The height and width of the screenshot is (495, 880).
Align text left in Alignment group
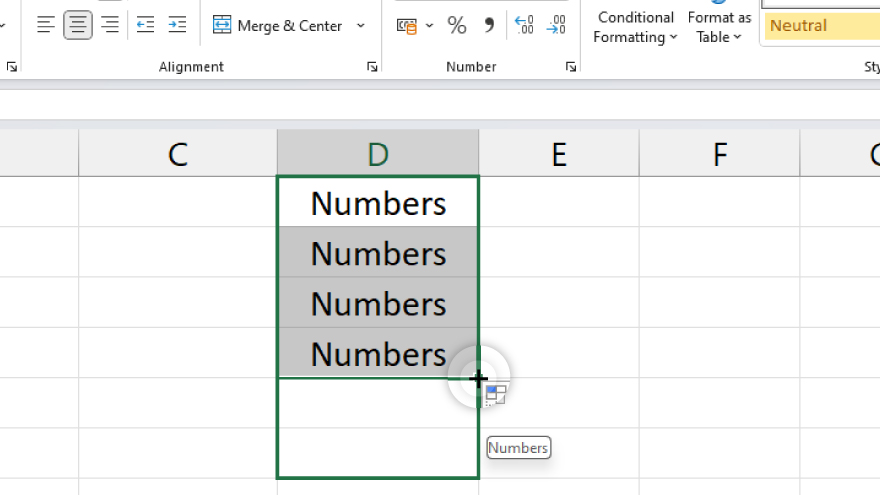pos(45,25)
